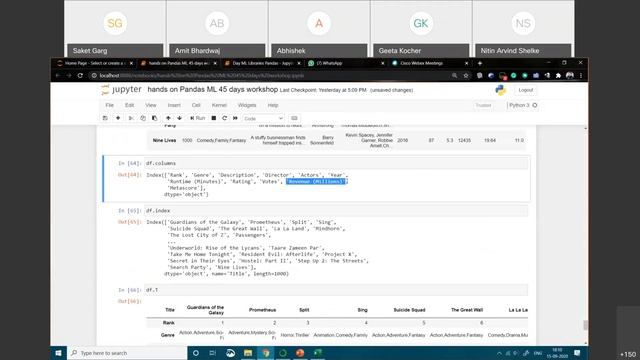Click the localhost address bar
This screenshot has width=640, height=360.
coord(269,76)
